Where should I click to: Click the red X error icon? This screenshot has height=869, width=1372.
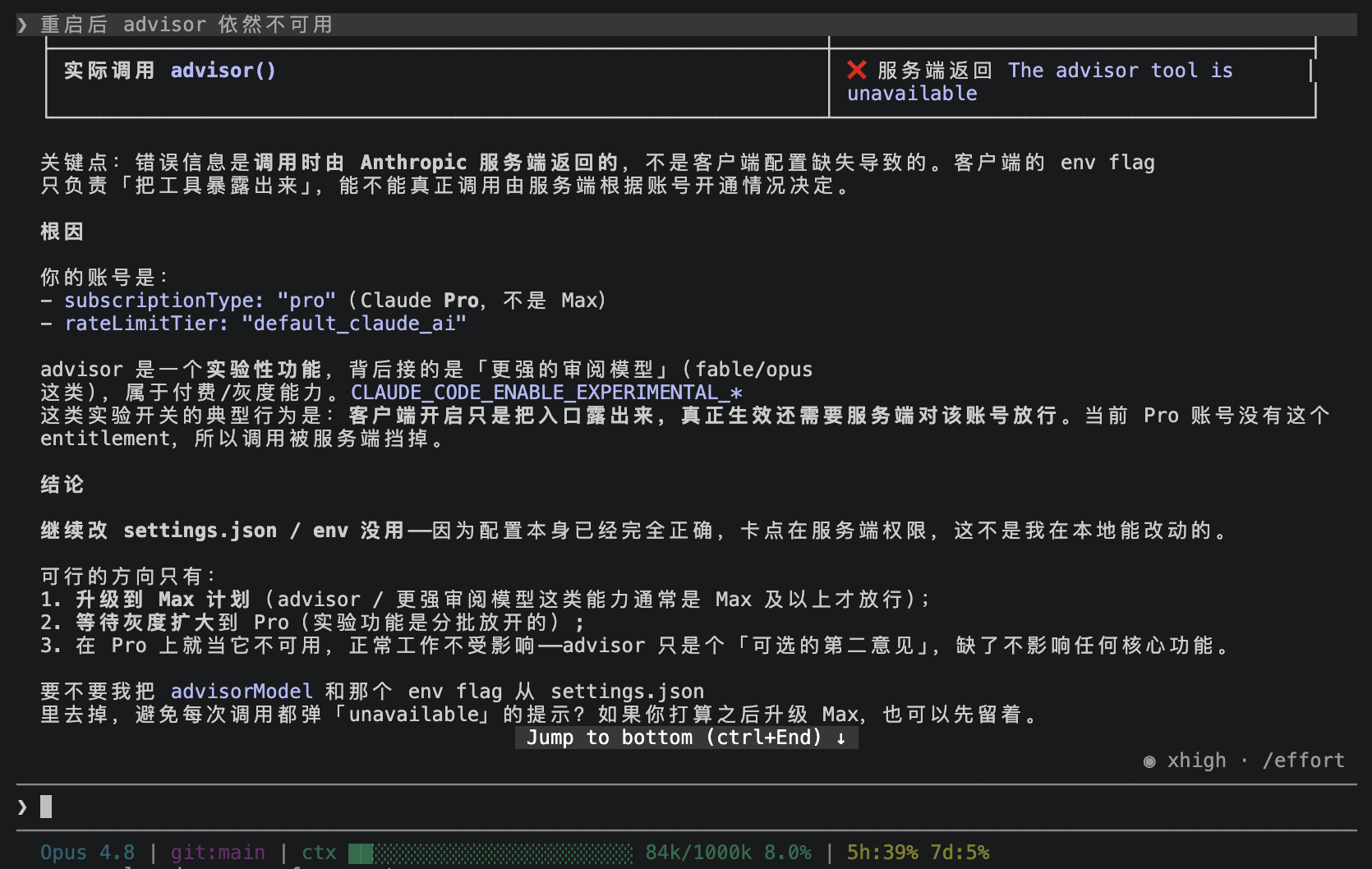coord(857,71)
